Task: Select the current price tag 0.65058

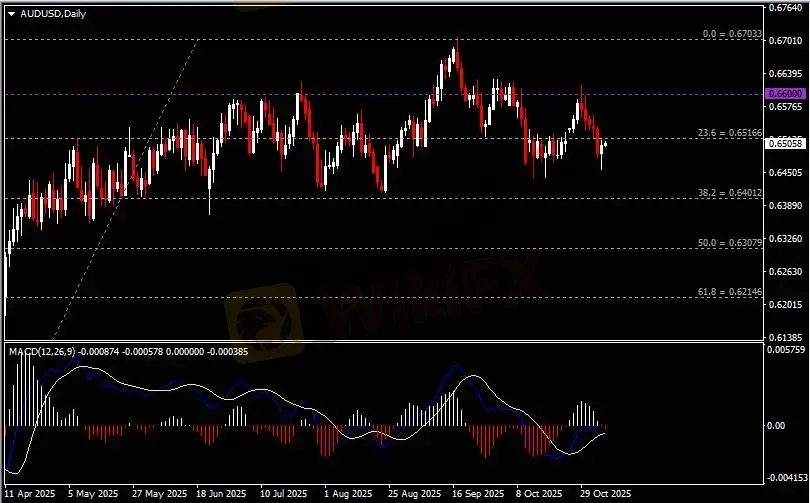Action: 783,144
